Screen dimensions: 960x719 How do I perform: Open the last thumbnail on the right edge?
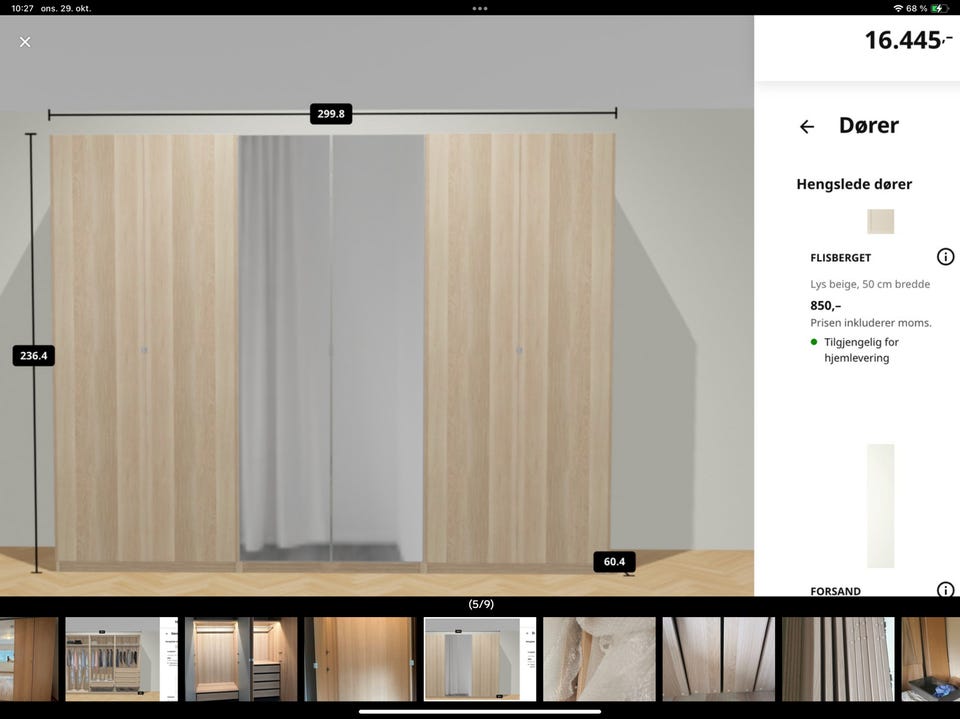click(931, 659)
